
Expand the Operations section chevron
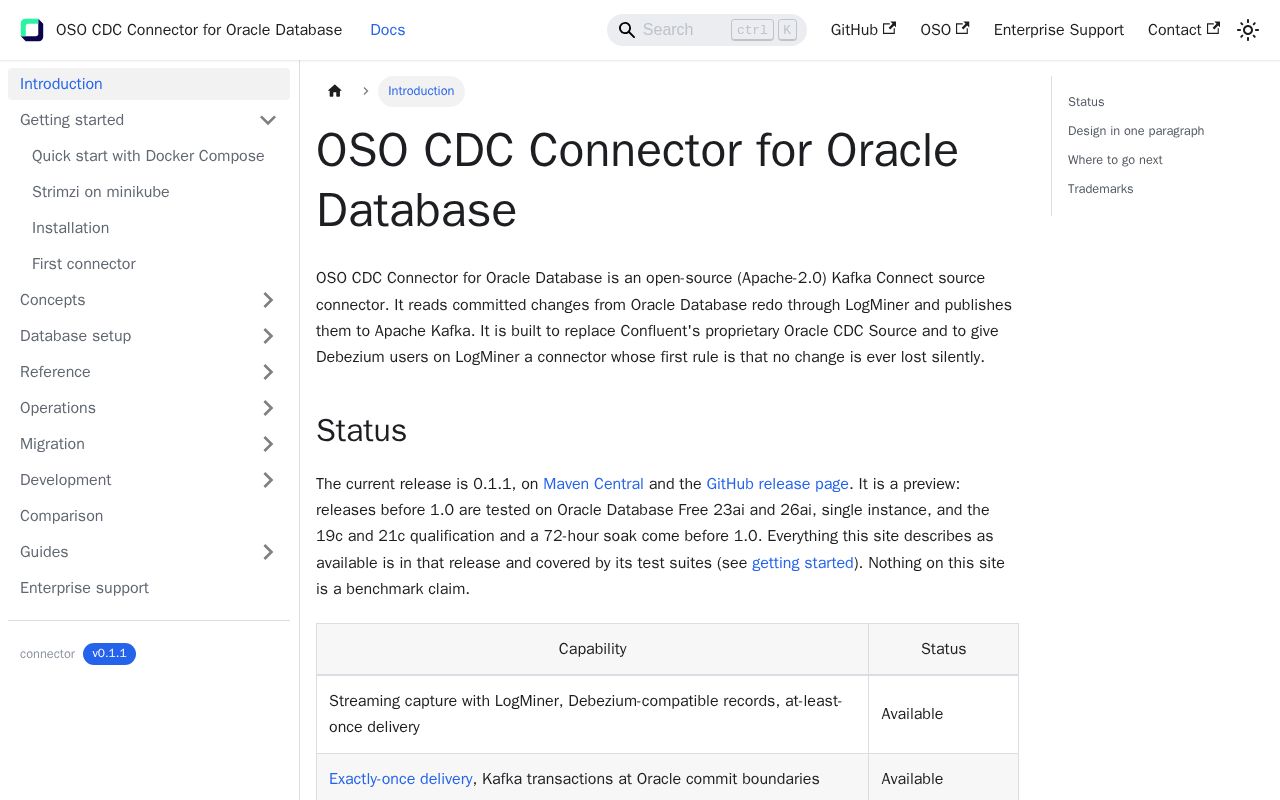pos(268,408)
